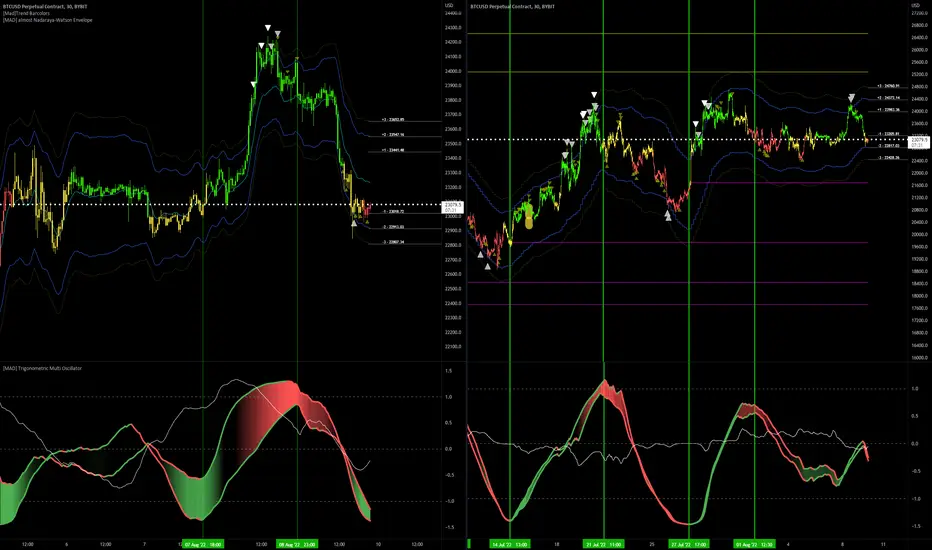932x550 pixels.
Task: Click the 27 Jul '22 17:00 time marker
Action: click(x=689, y=544)
